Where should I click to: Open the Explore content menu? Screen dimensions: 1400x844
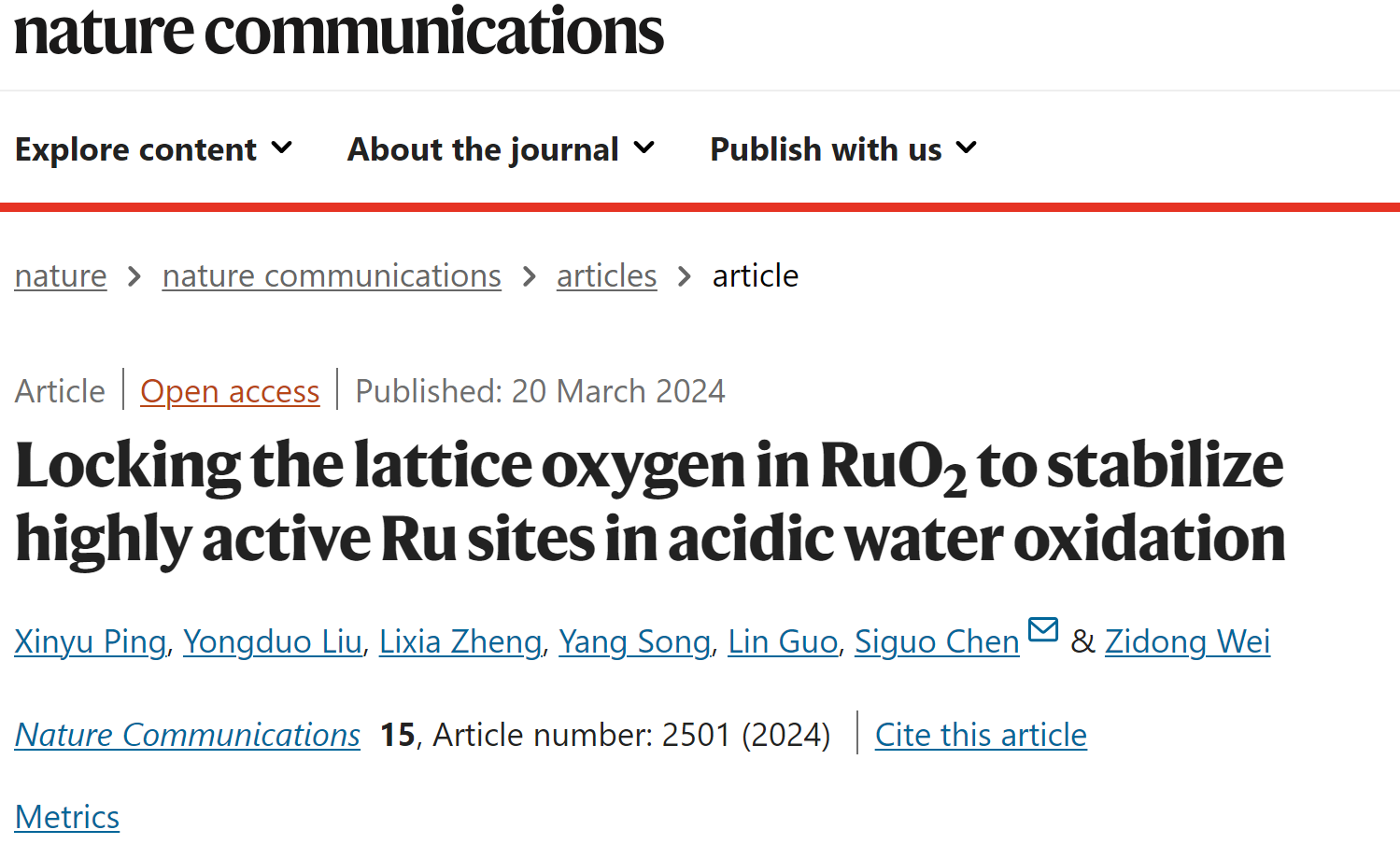pos(154,149)
